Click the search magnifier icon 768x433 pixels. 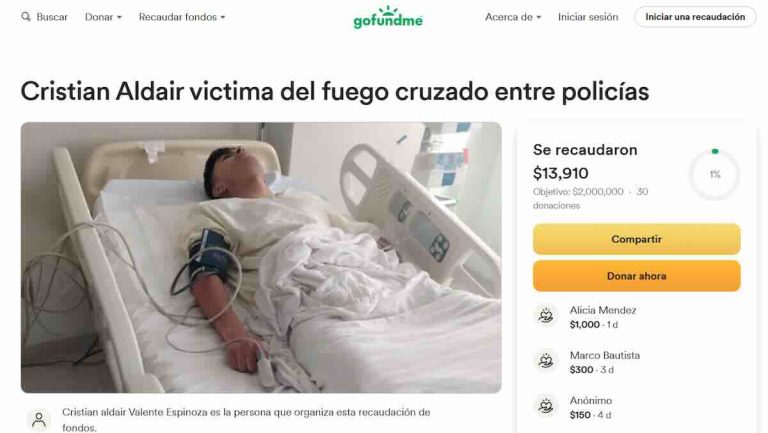pyautogui.click(x=25, y=17)
